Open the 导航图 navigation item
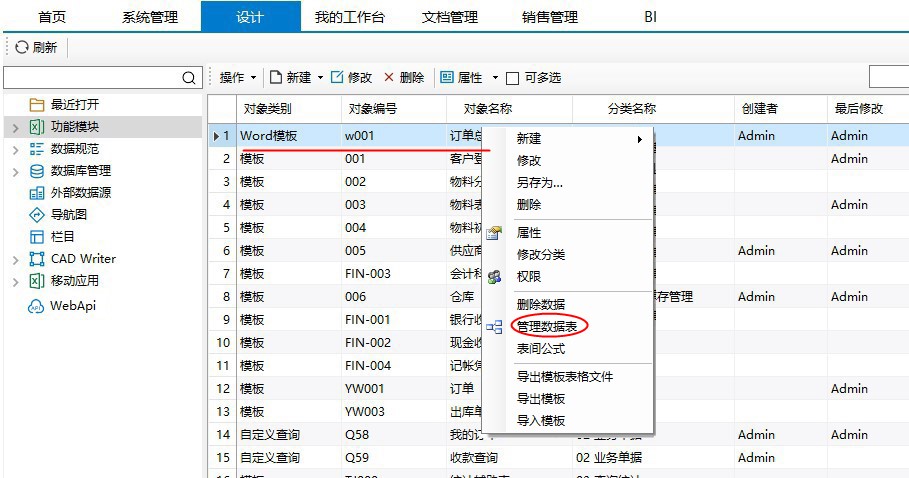 [x=68, y=214]
